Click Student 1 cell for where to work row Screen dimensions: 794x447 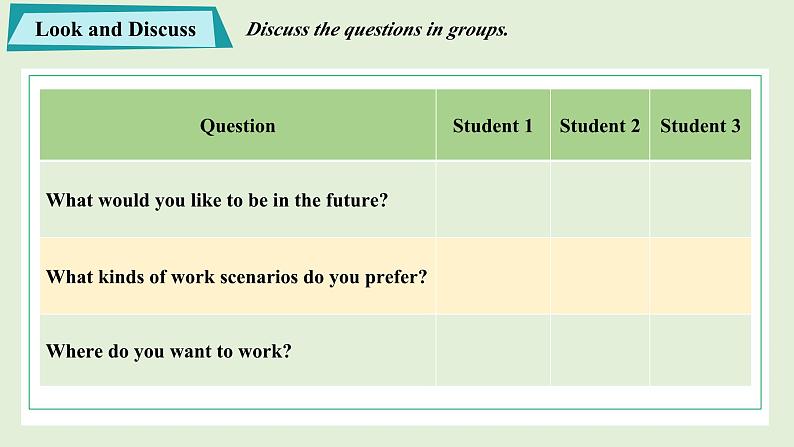tap(493, 350)
